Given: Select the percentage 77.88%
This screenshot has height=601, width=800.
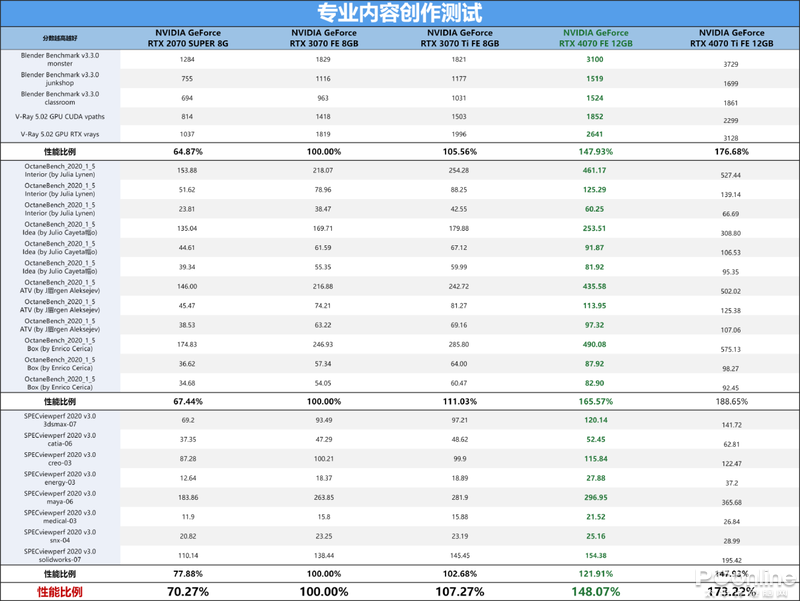Looking at the screenshot, I should 188,574.
